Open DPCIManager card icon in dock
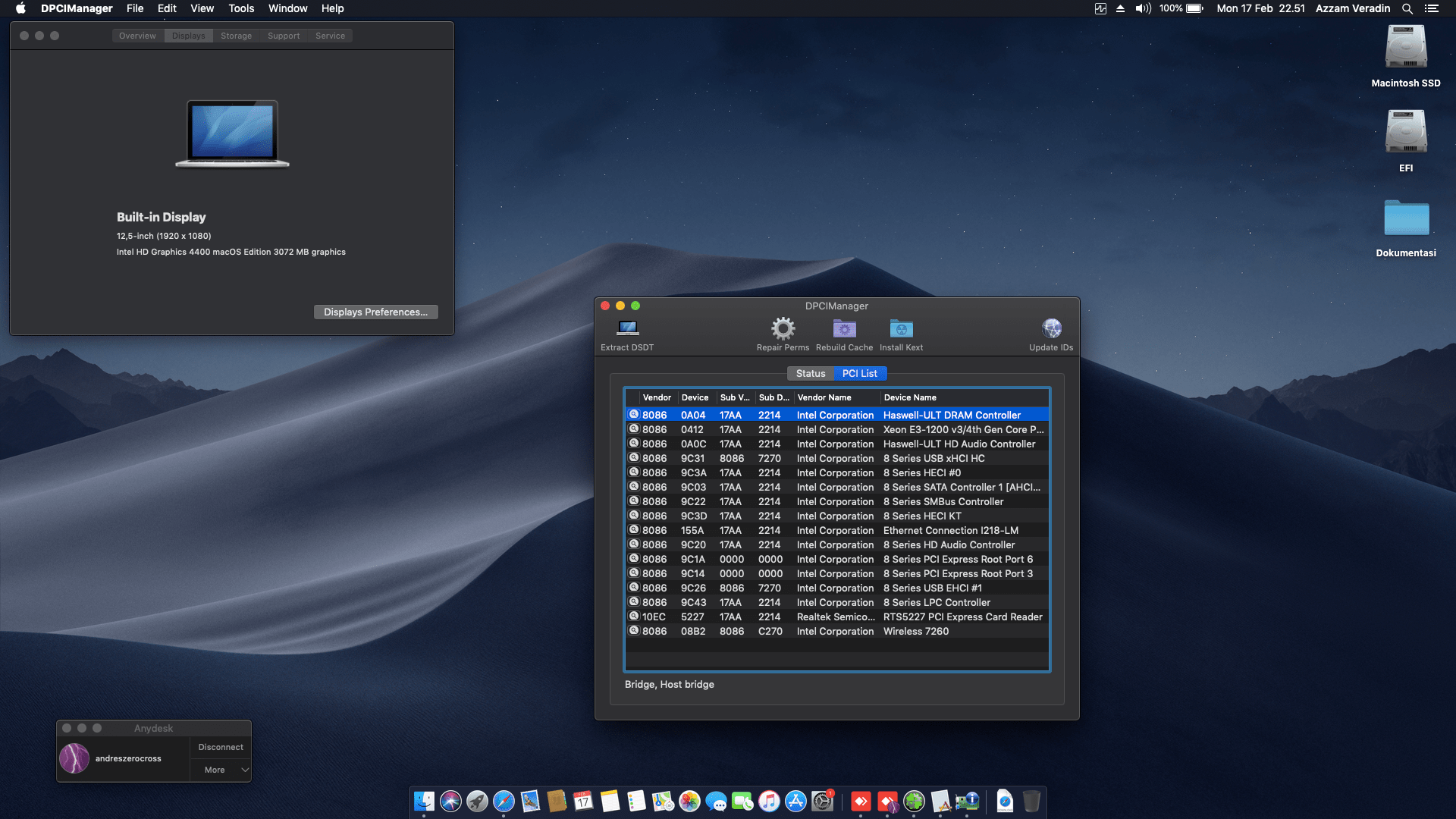 (967, 801)
